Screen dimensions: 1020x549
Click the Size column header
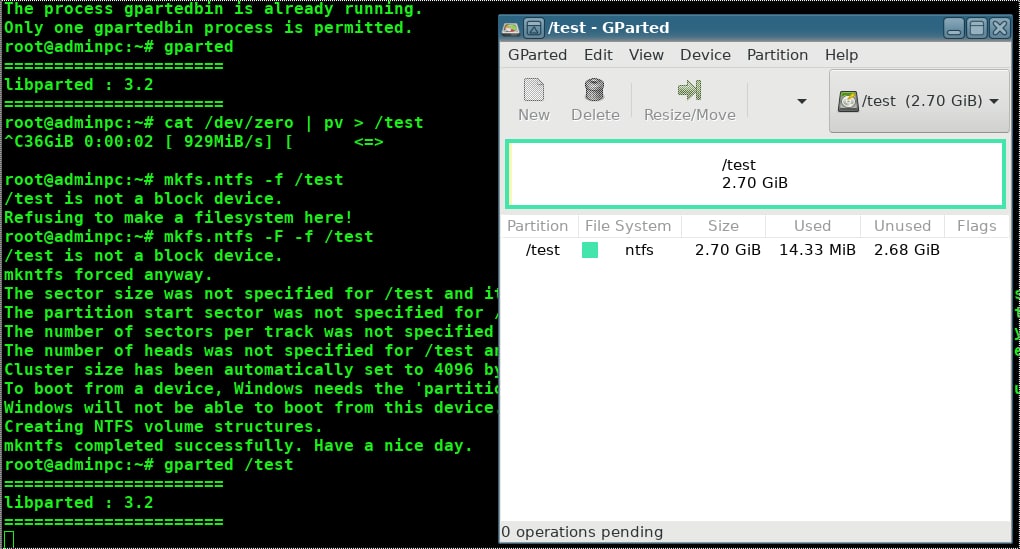(723, 226)
